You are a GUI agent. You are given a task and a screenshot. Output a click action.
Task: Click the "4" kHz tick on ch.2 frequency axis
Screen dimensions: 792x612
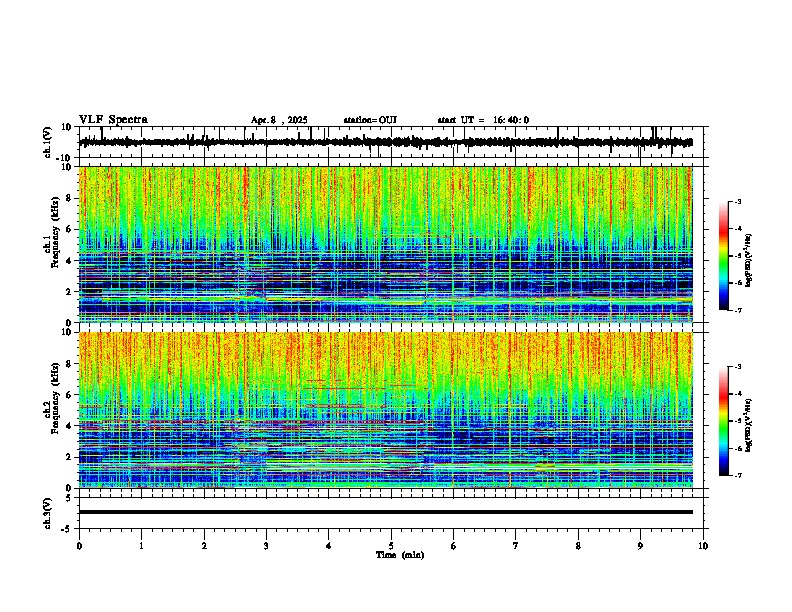click(70, 426)
